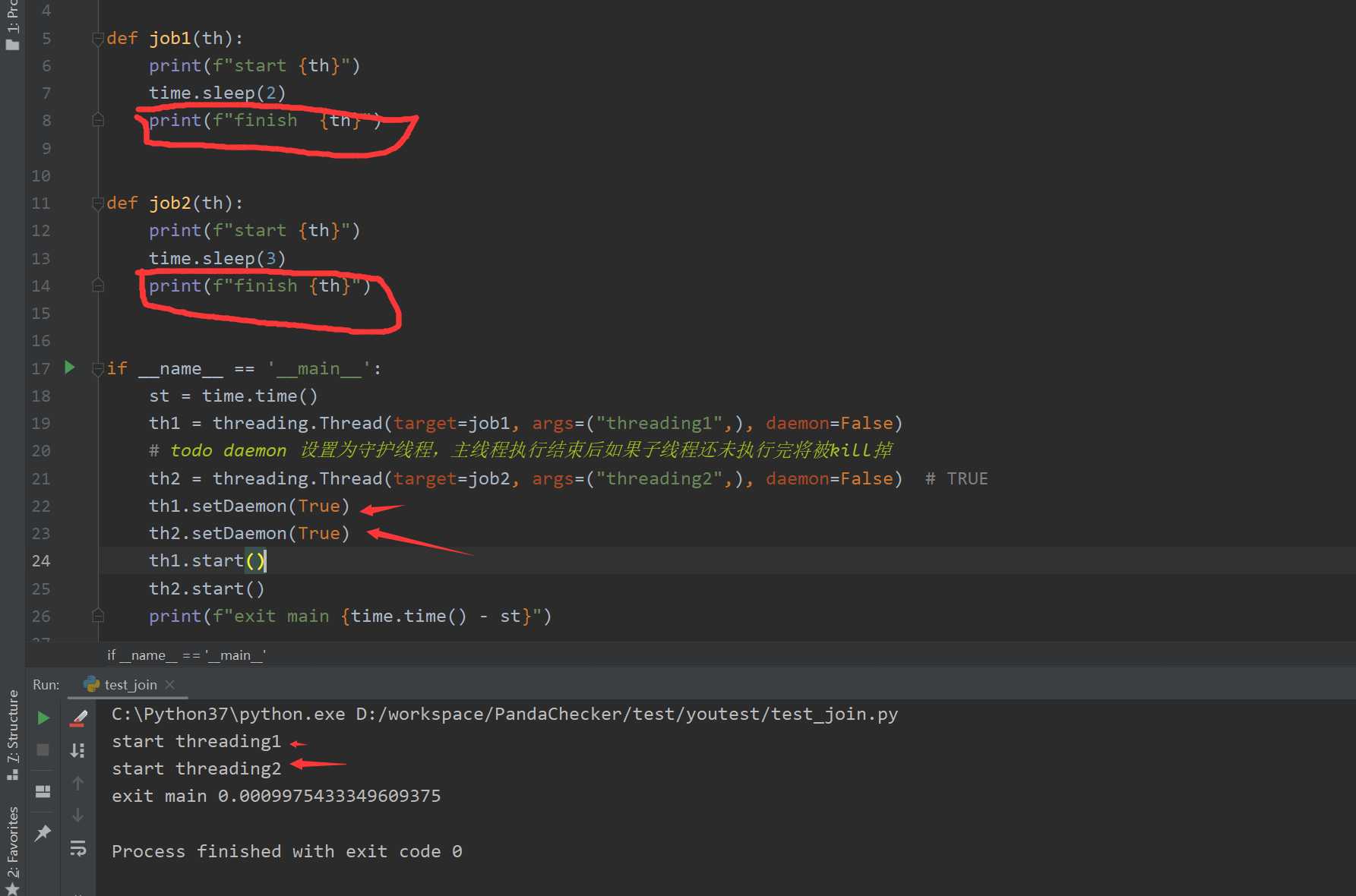Click the pencil icon with red line in Run toolbar
1356x896 pixels.
78,718
